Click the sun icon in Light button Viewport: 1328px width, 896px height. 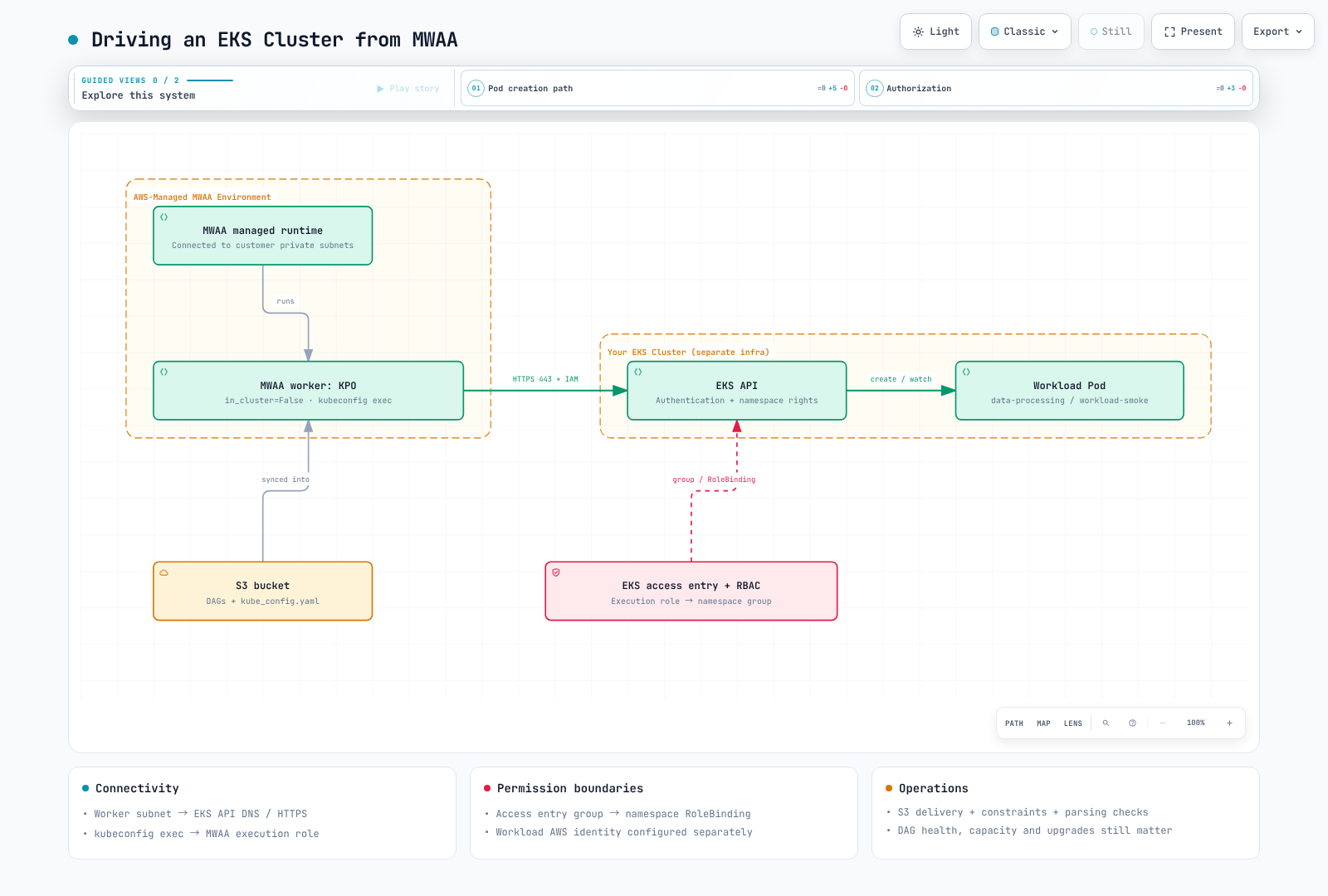918,32
